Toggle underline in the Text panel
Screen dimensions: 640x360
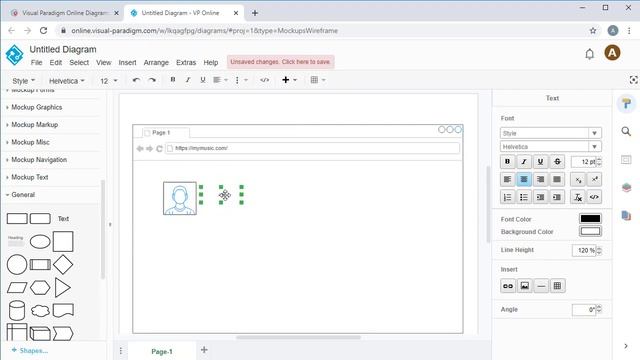tap(540, 162)
